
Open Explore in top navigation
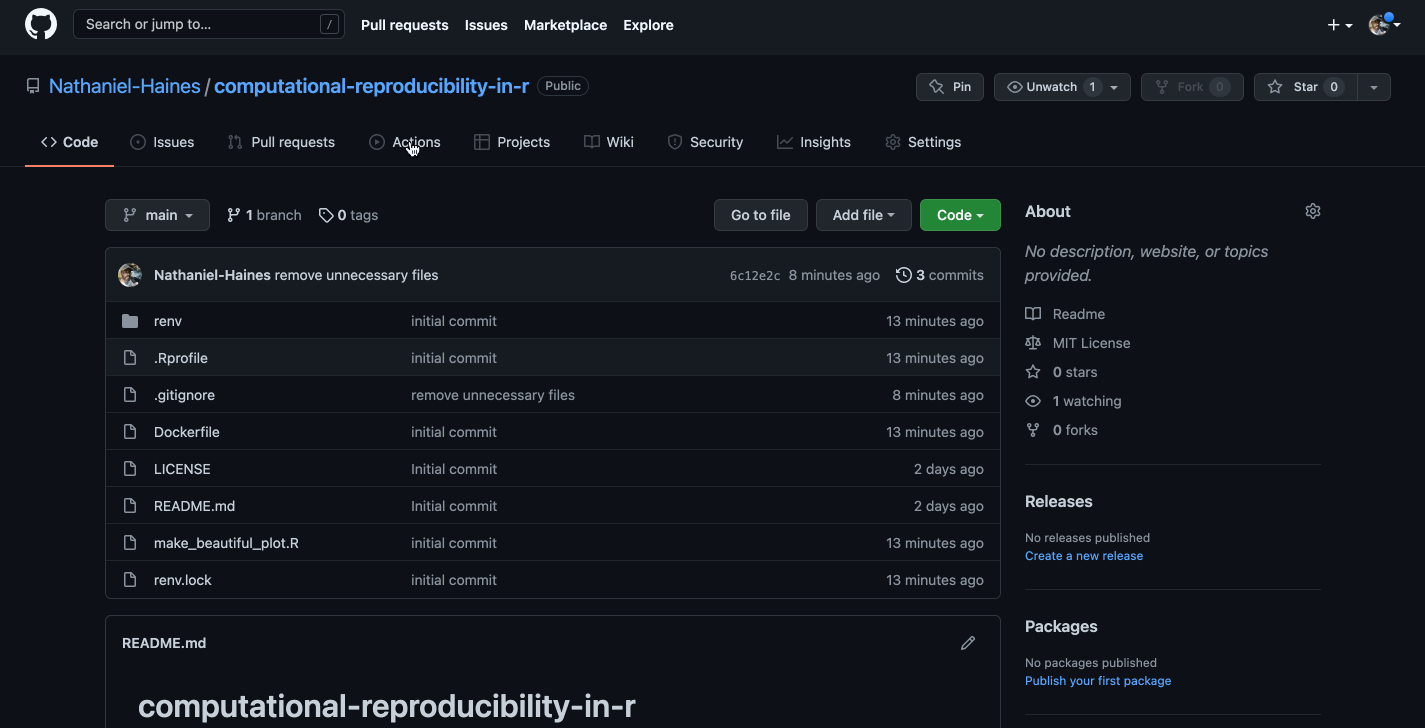pos(648,25)
